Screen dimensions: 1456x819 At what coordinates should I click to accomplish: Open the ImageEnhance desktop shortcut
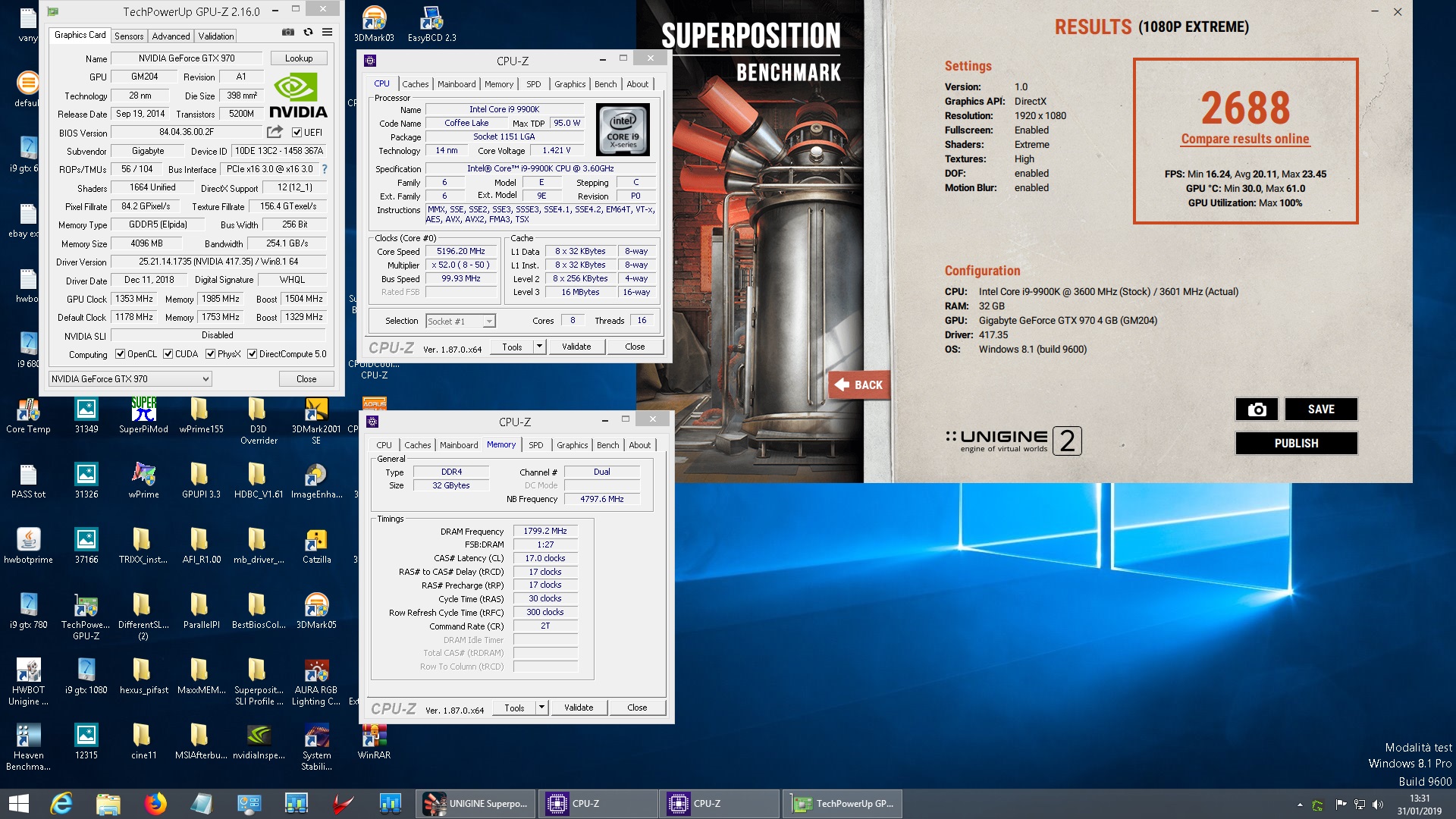click(316, 481)
